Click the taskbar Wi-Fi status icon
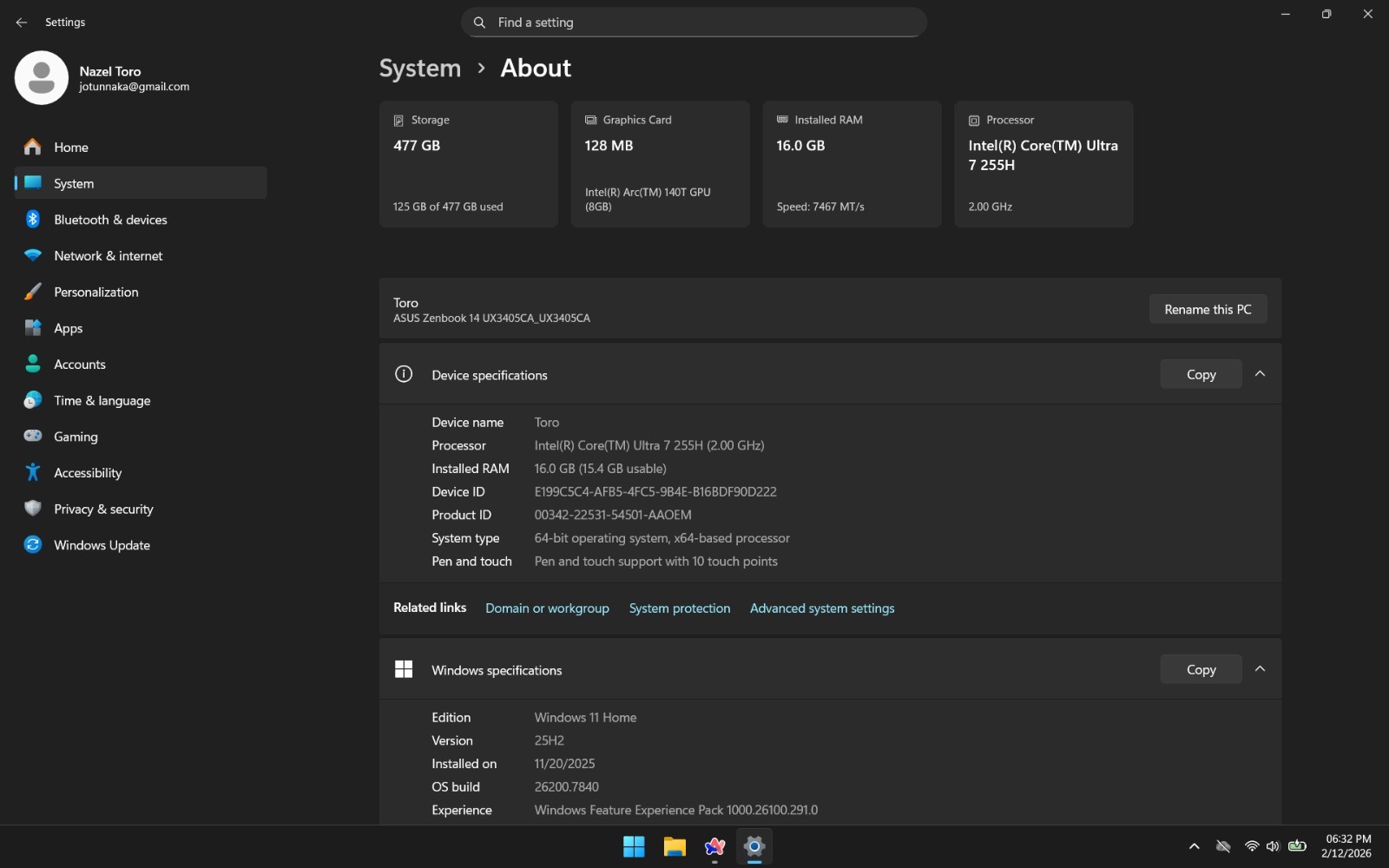This screenshot has height=868, width=1389. click(1252, 846)
